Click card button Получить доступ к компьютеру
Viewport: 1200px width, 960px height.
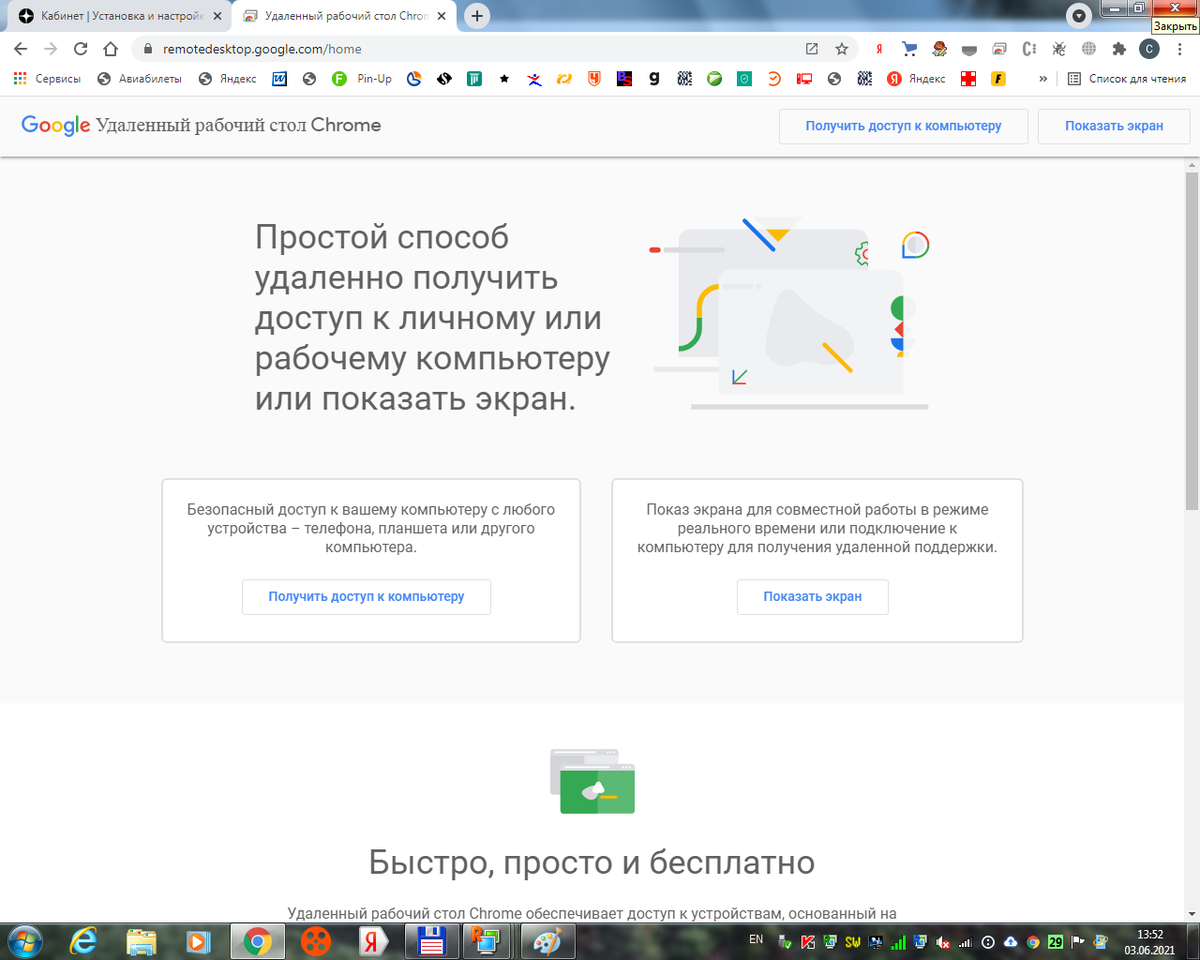click(x=366, y=597)
